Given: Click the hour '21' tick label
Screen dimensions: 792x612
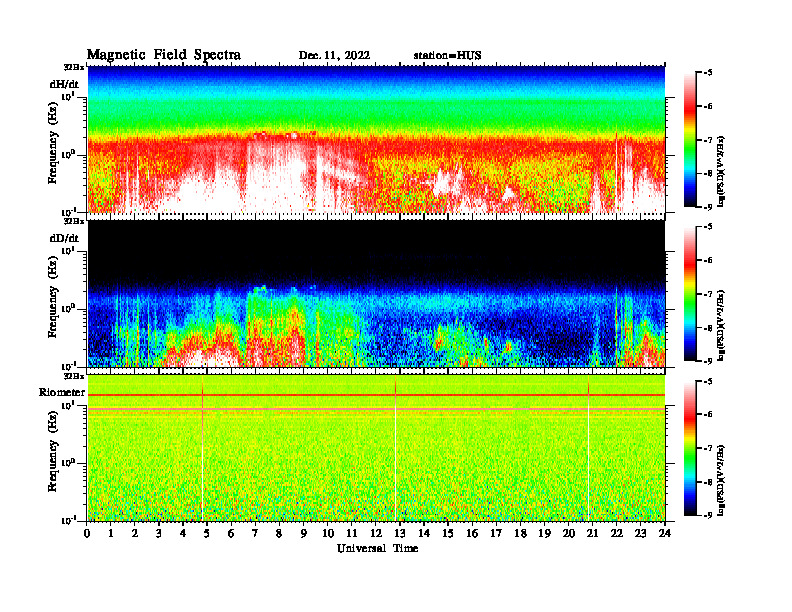Looking at the screenshot, I should [x=592, y=534].
